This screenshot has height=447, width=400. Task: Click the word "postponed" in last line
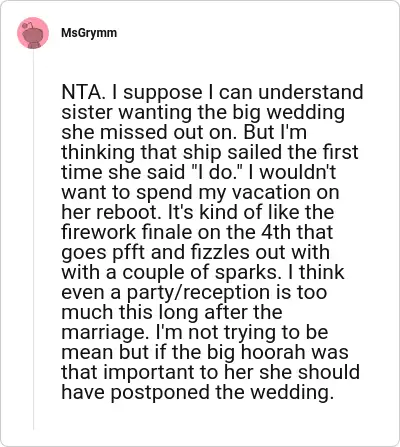(x=161, y=392)
